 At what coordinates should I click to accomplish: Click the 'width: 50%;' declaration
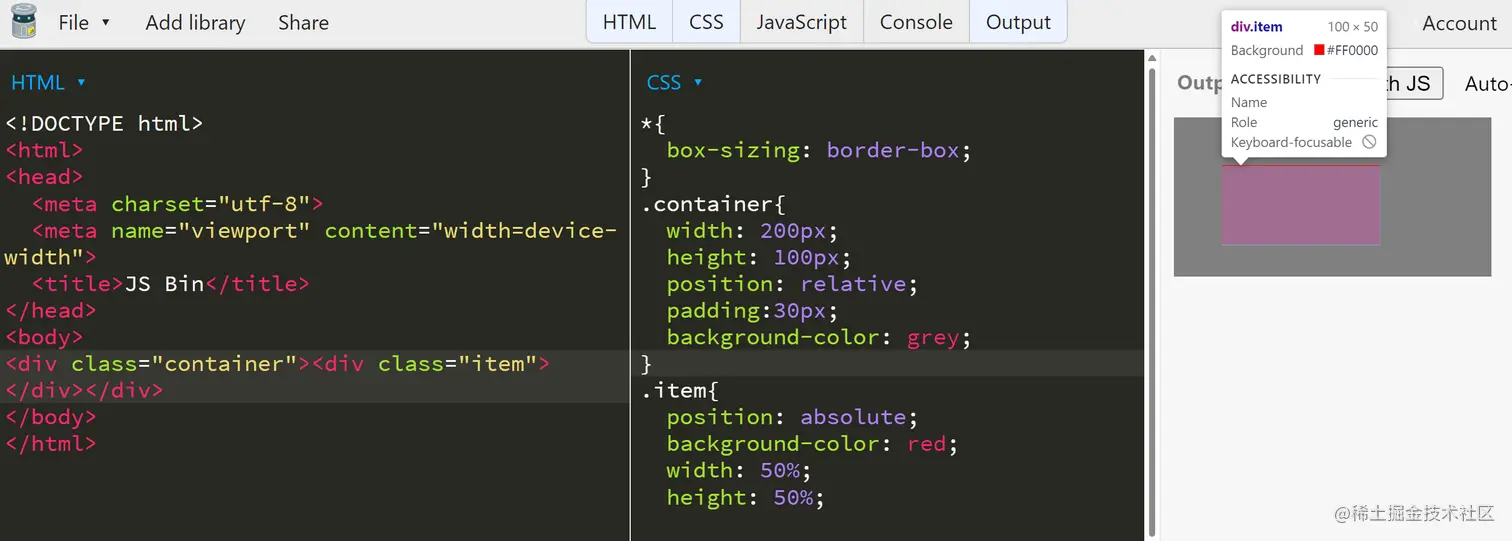coord(739,470)
